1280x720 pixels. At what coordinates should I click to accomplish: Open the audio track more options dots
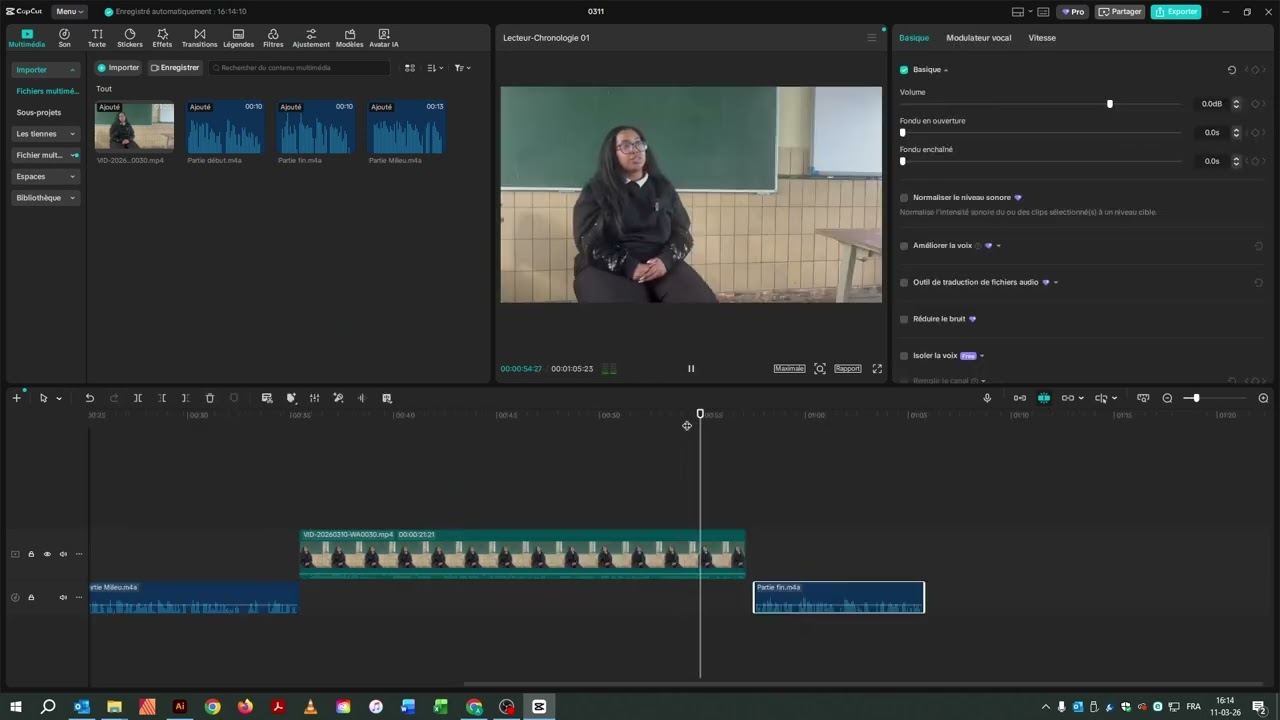[x=79, y=597]
